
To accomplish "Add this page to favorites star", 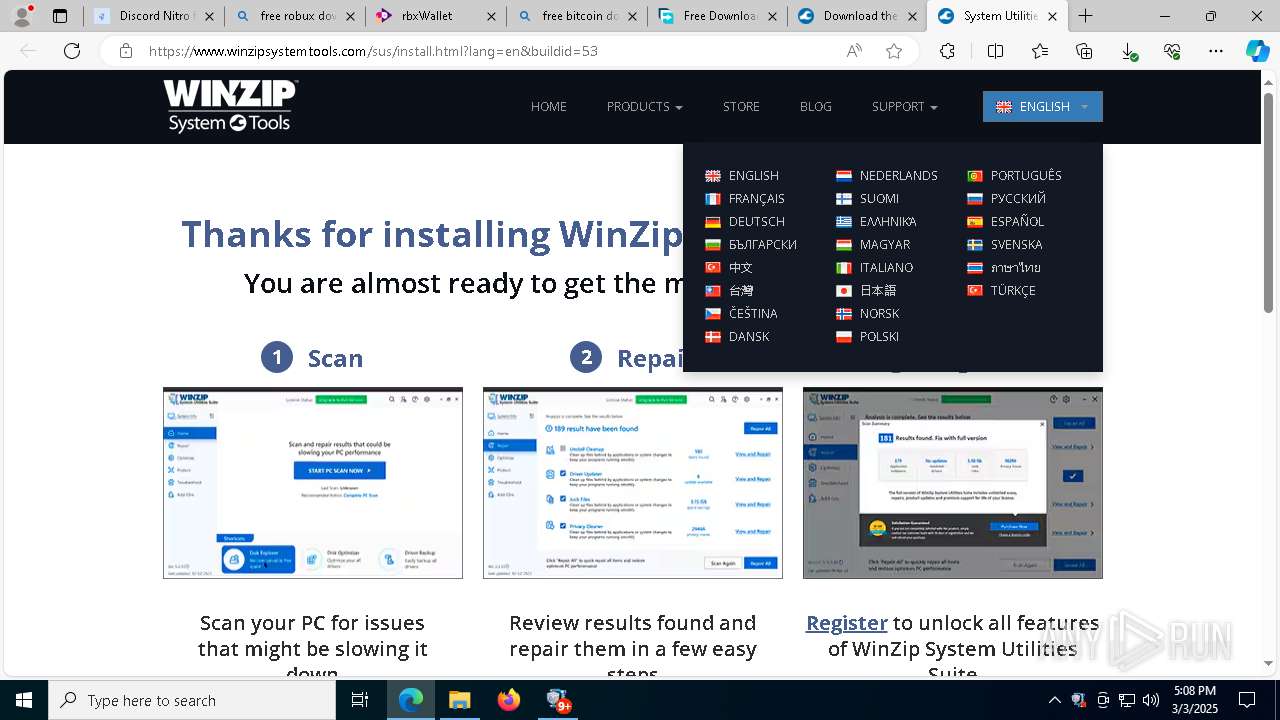I will 894,51.
